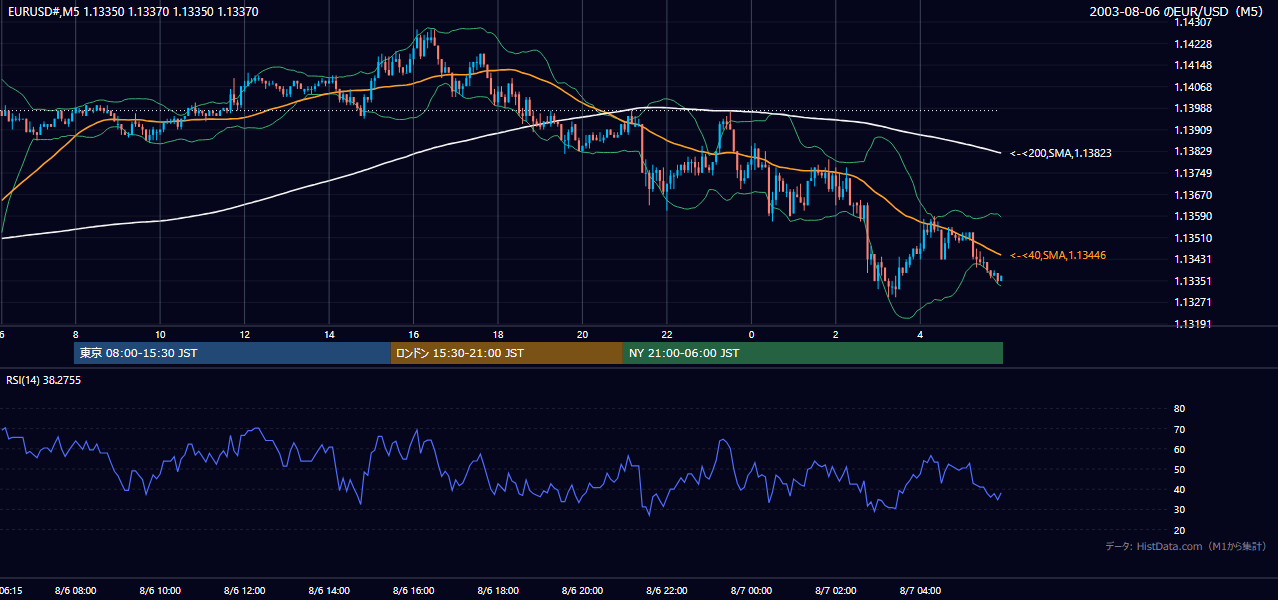This screenshot has width=1278, height=600.
Task: Click hour tick 10 under the price chart
Action: pos(160,334)
